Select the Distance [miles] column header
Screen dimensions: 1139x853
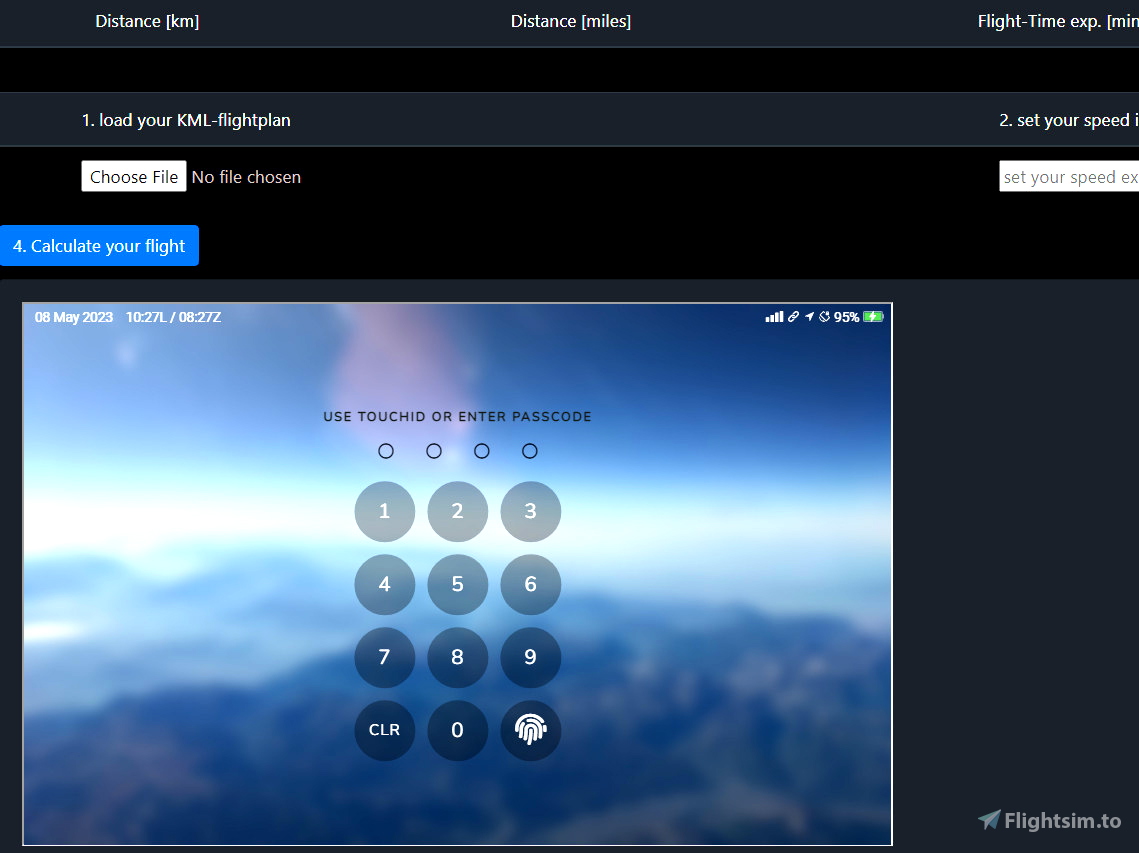coord(571,21)
